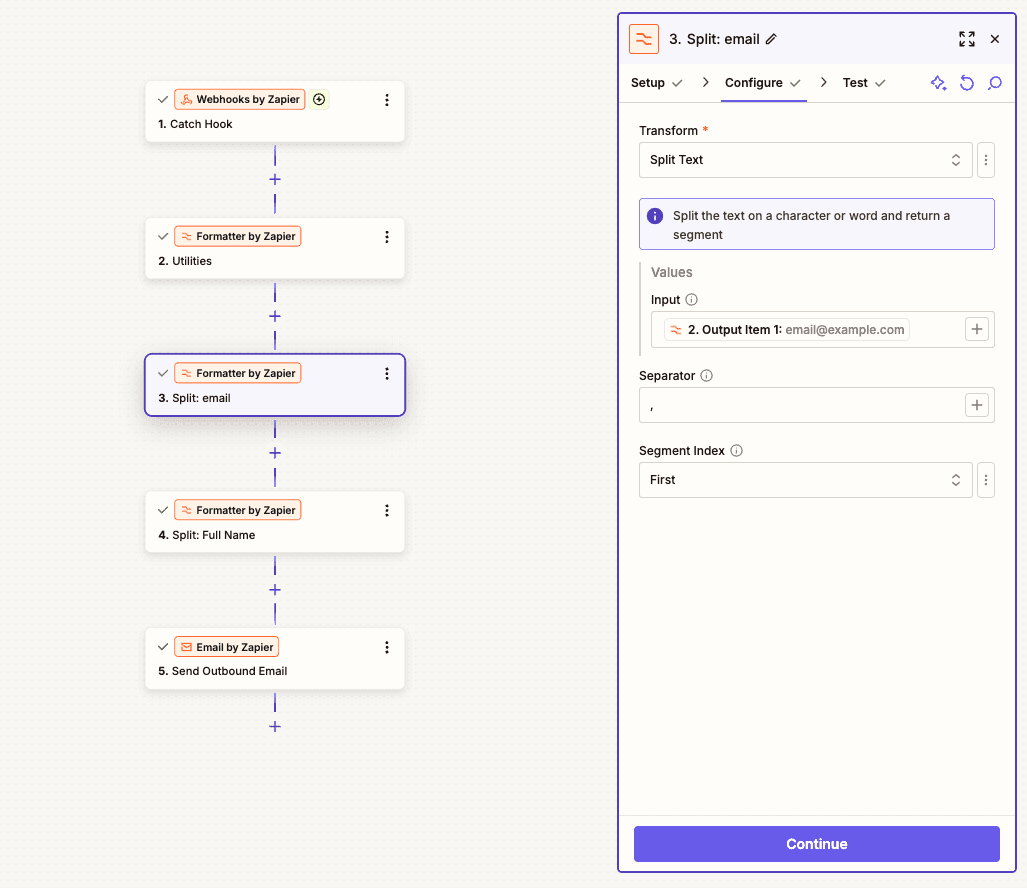Open three-dot menu on Utilities step
This screenshot has height=888, width=1027.
tap(386, 236)
